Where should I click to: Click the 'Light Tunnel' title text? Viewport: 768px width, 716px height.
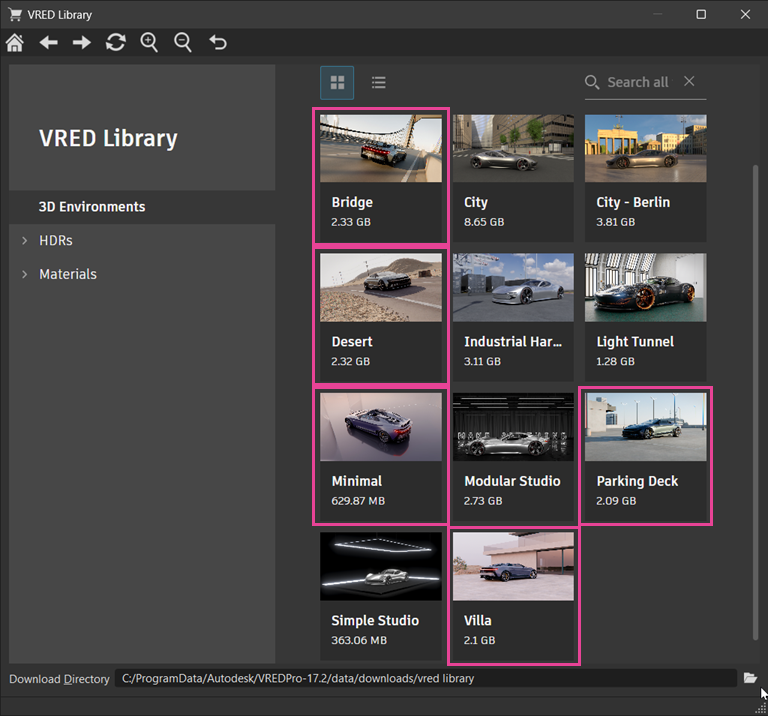(x=635, y=342)
